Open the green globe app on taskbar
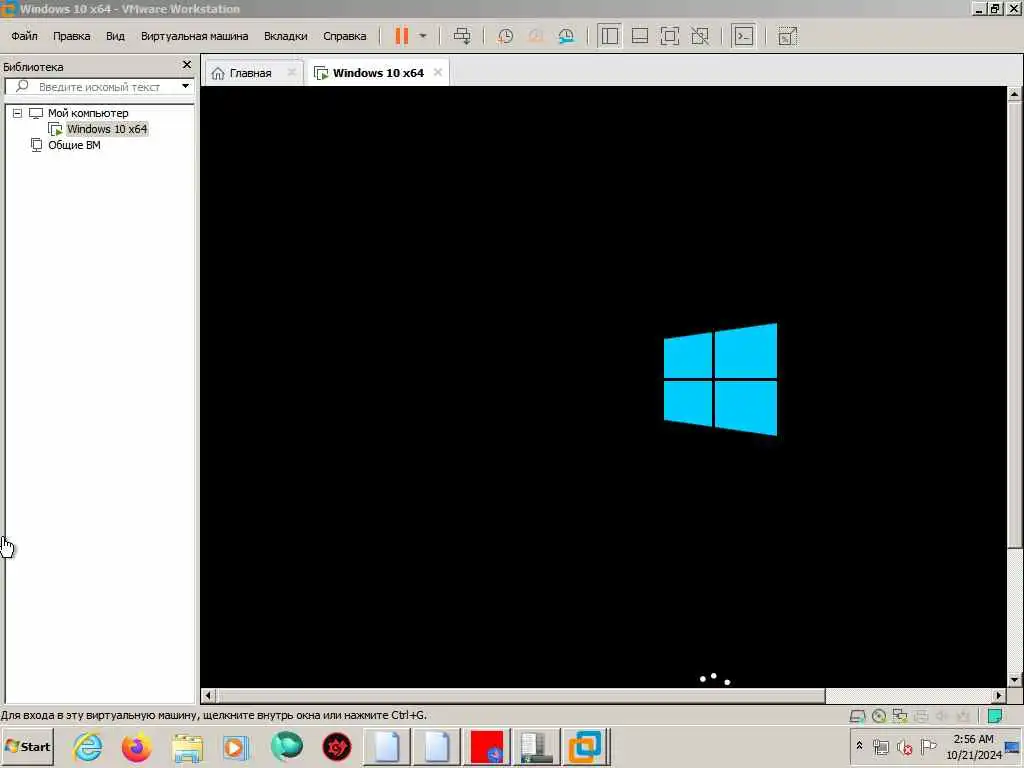Viewport: 1024px width, 768px height. click(287, 746)
